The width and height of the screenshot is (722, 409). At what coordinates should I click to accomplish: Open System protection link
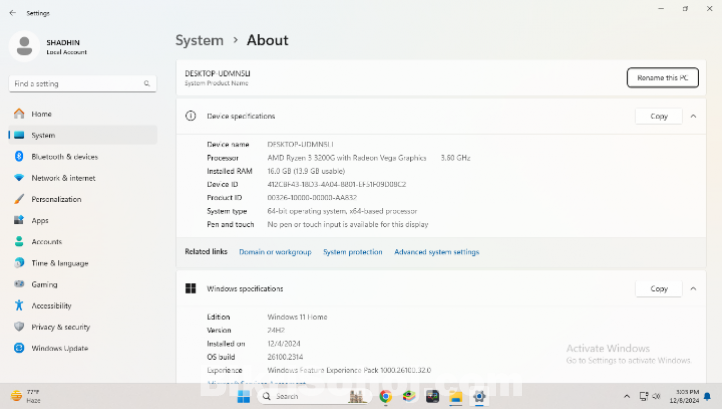pyautogui.click(x=353, y=252)
